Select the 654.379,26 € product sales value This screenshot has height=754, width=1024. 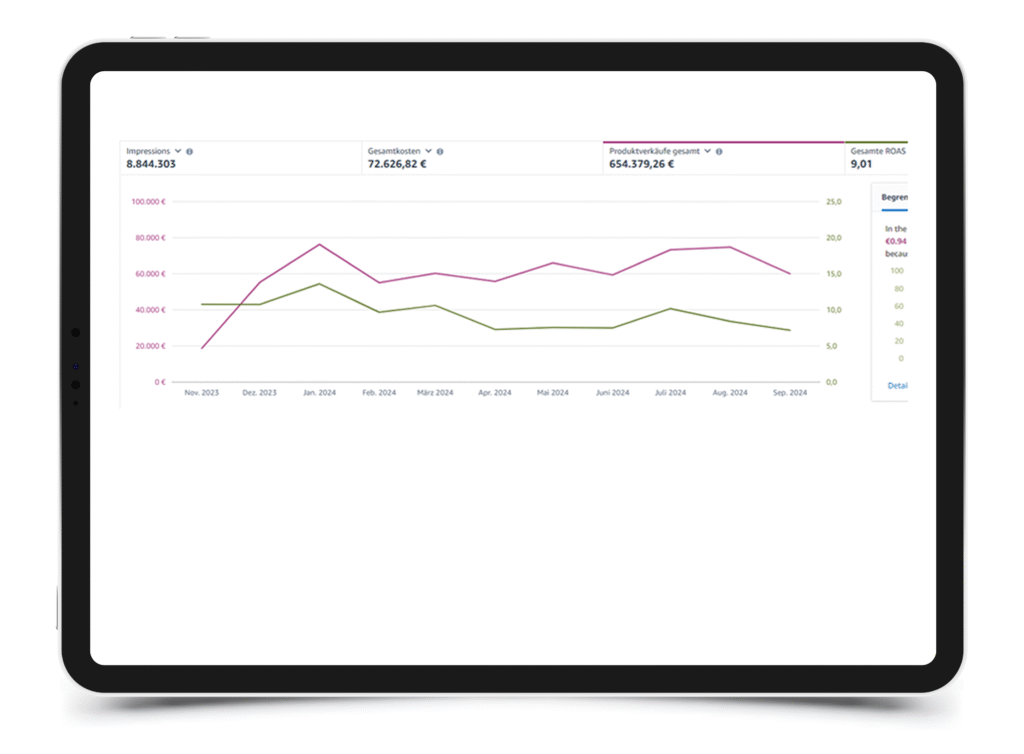point(641,164)
